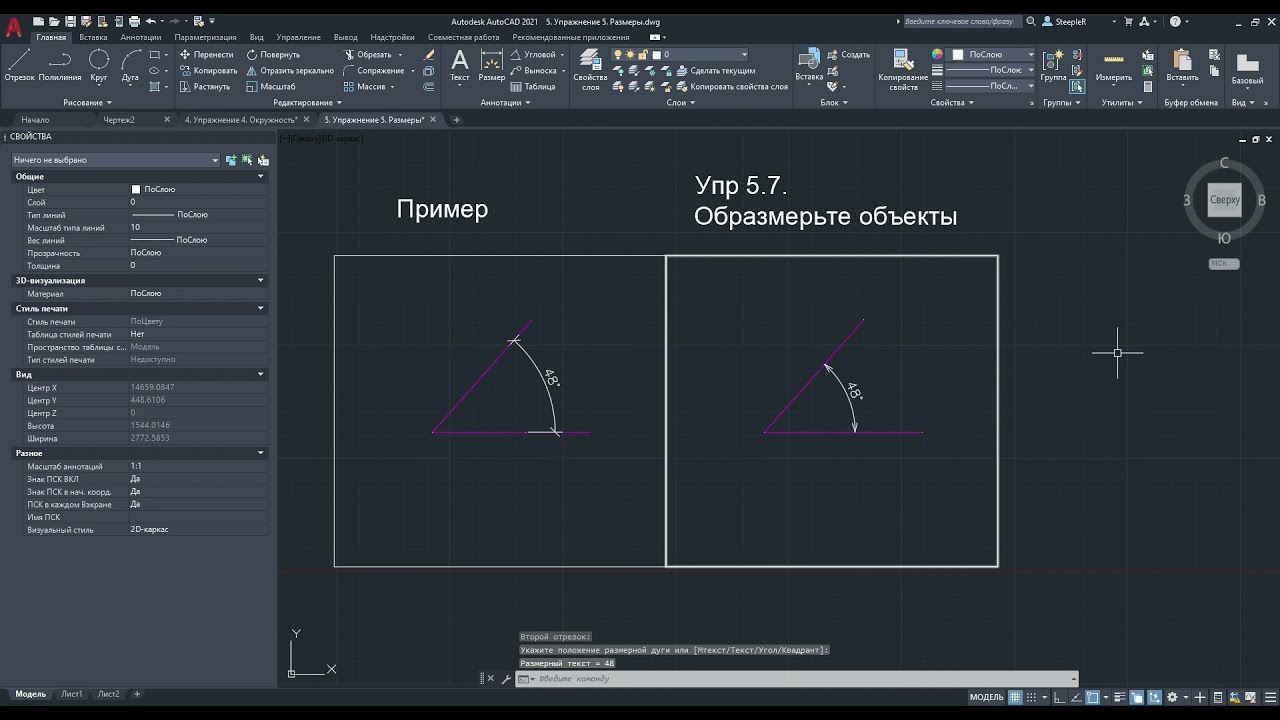Click Отразить зеркально (Mirror) command
Image resolution: width=1280 pixels, height=720 pixels.
click(290, 71)
